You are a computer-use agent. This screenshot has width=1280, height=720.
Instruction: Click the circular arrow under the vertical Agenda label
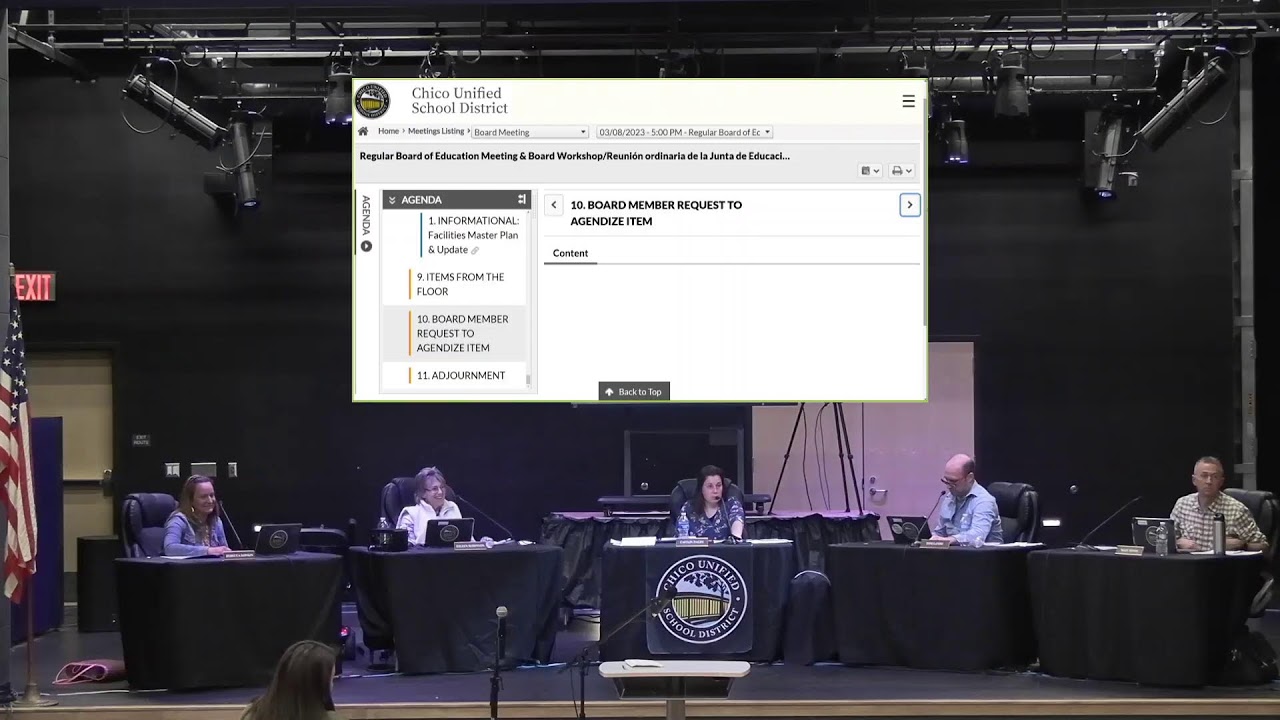click(366, 246)
